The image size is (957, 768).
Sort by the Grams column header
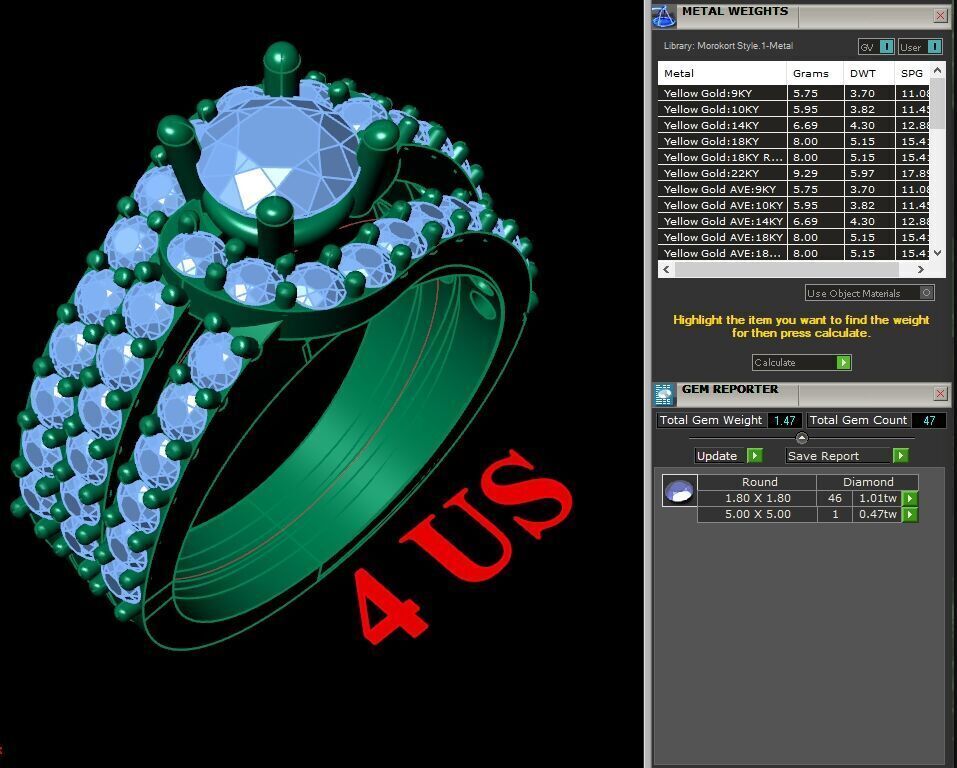[x=815, y=73]
